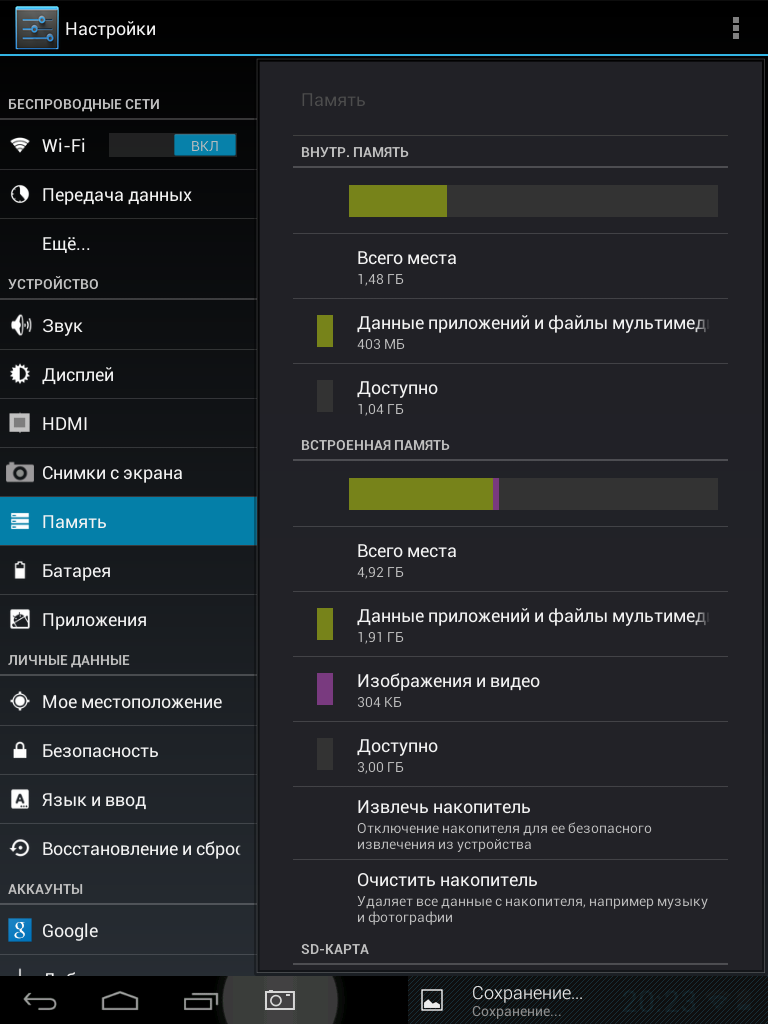Image resolution: width=768 pixels, height=1024 pixels.
Task: Select Data usage in sidebar
Action: tap(116, 195)
